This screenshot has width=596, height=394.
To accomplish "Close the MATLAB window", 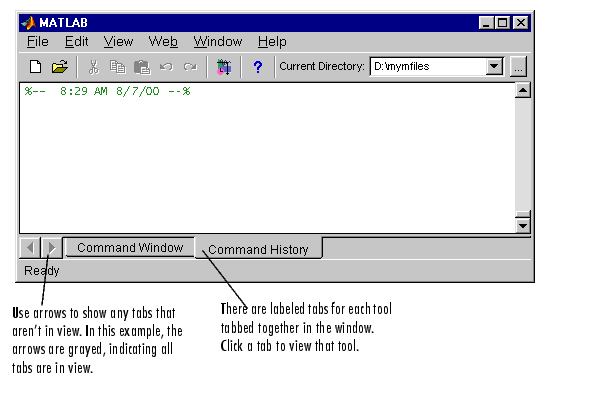I will pos(520,23).
